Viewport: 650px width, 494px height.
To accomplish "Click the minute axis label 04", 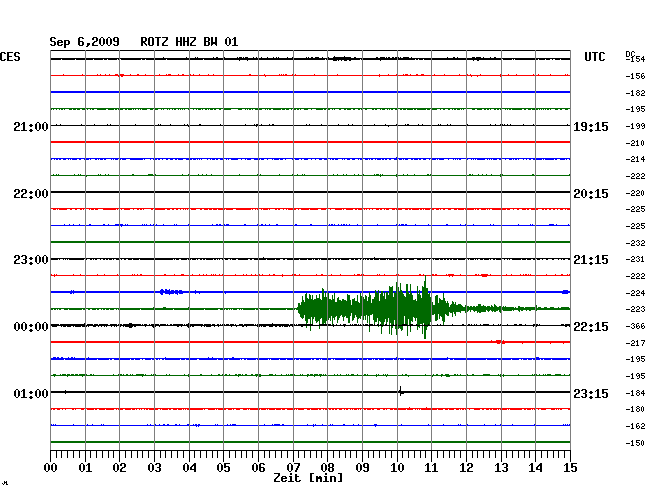I will click(x=189, y=467).
